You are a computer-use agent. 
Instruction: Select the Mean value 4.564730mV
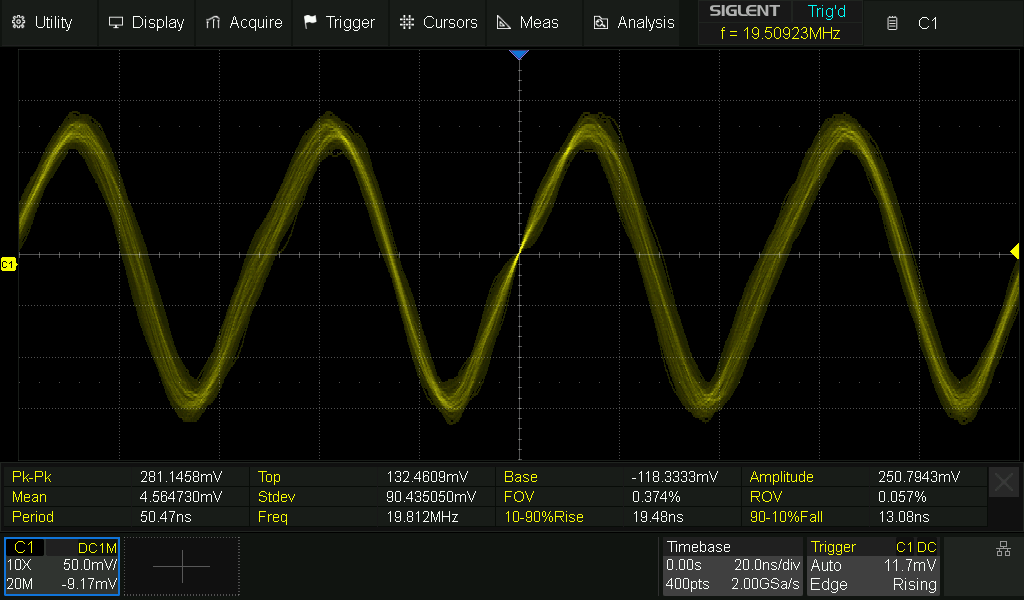pos(181,497)
